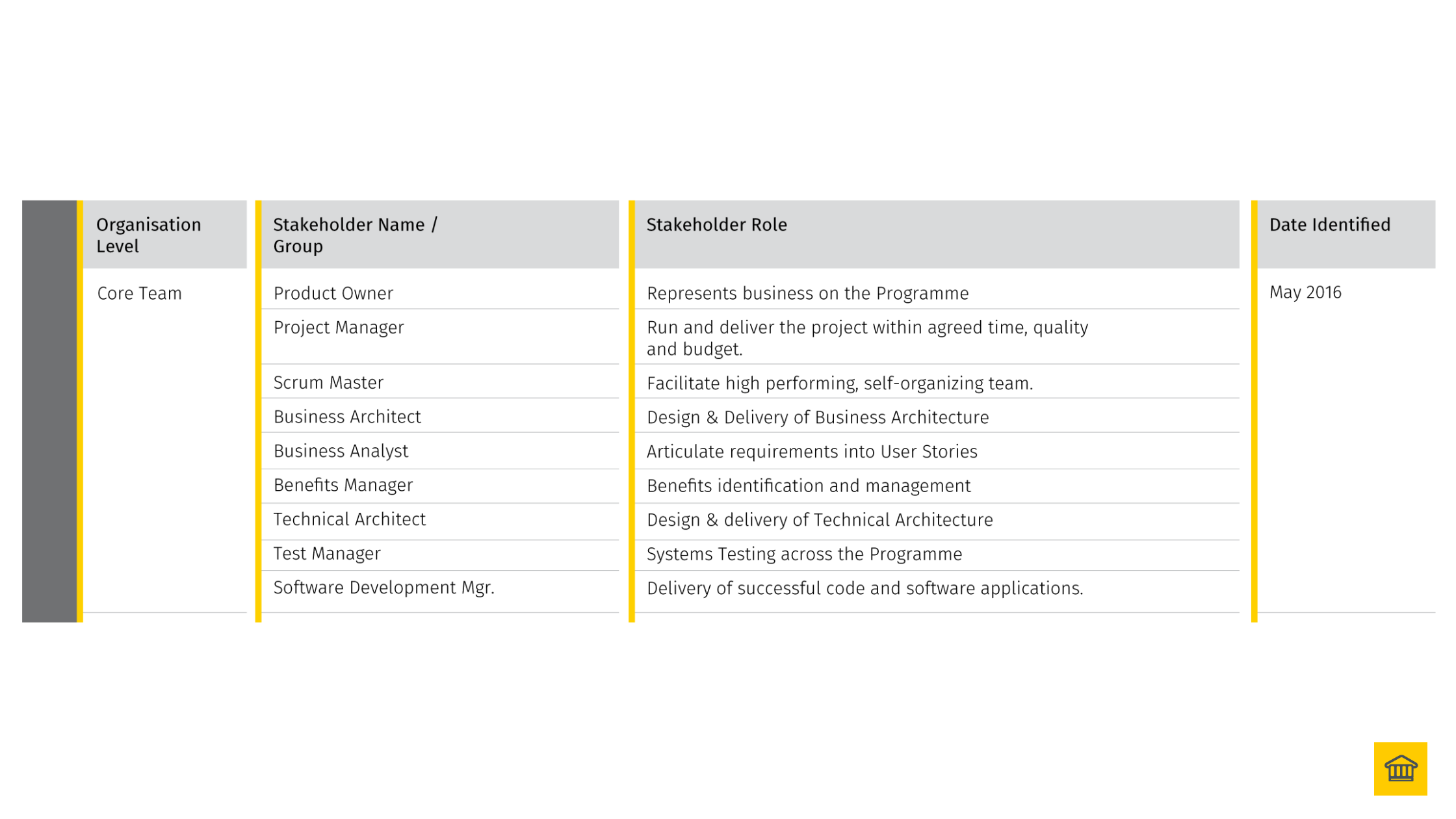Select the Product Owner row
This screenshot has height=819, width=1456.
333,293
